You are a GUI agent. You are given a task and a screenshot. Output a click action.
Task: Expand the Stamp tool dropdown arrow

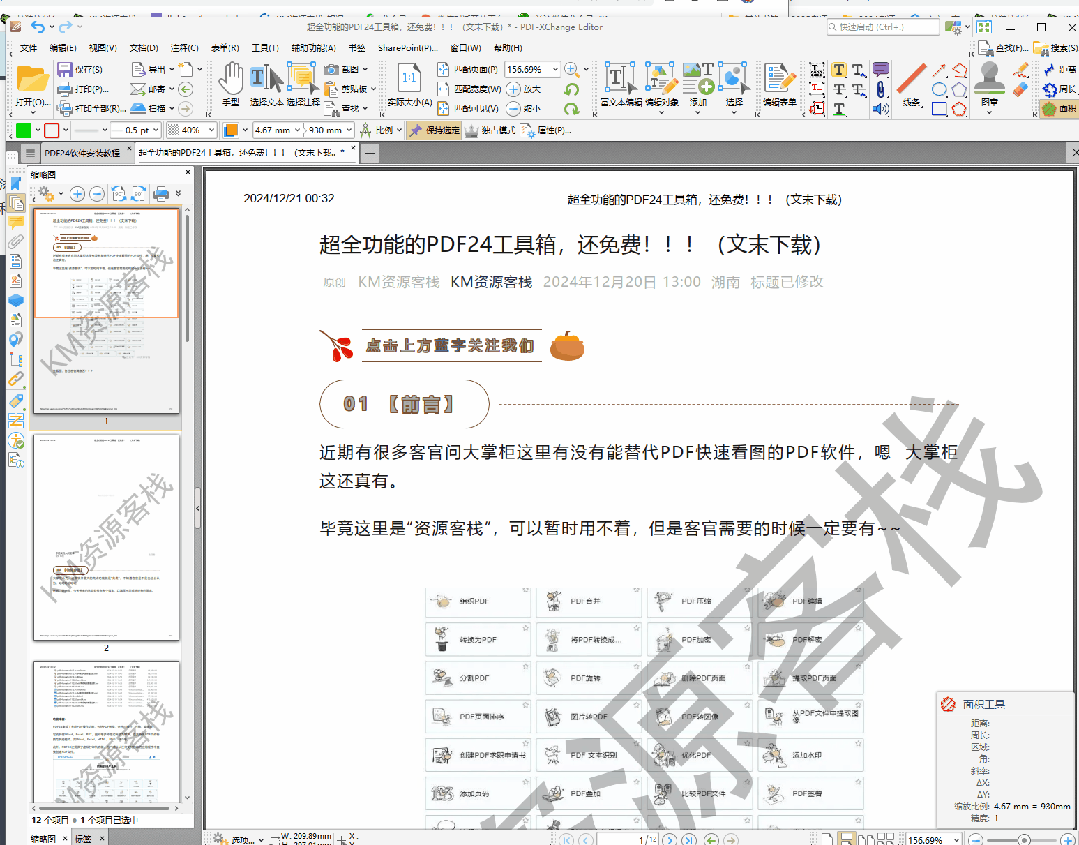(989, 111)
